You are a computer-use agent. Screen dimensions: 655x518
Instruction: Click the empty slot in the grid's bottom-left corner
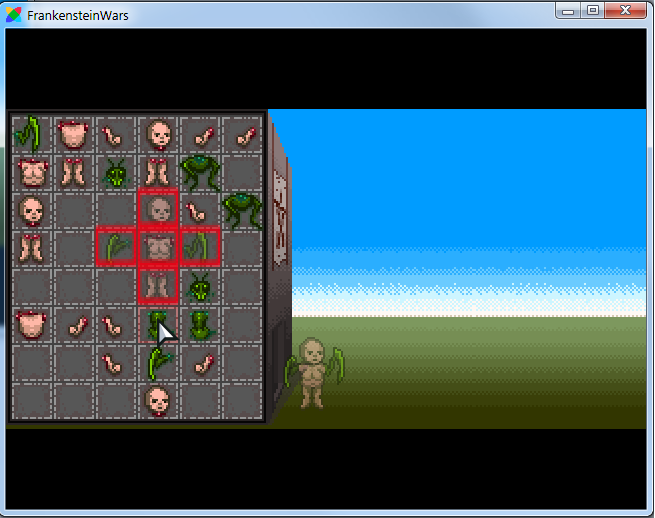[31, 401]
